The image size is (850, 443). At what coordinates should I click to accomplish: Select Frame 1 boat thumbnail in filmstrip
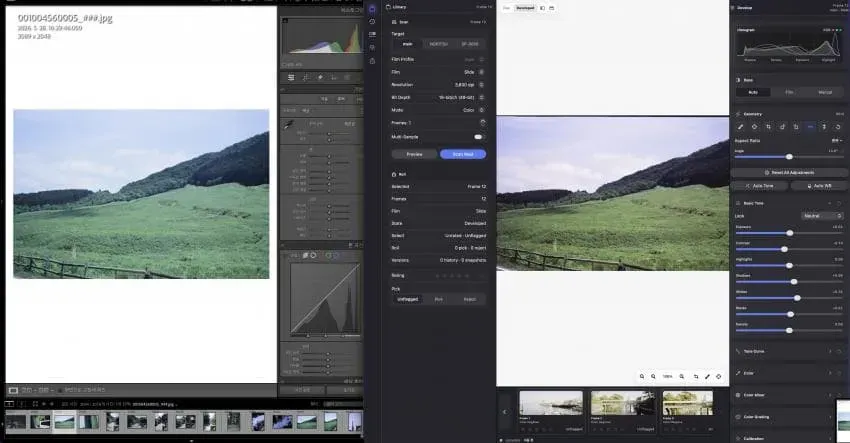[551, 403]
